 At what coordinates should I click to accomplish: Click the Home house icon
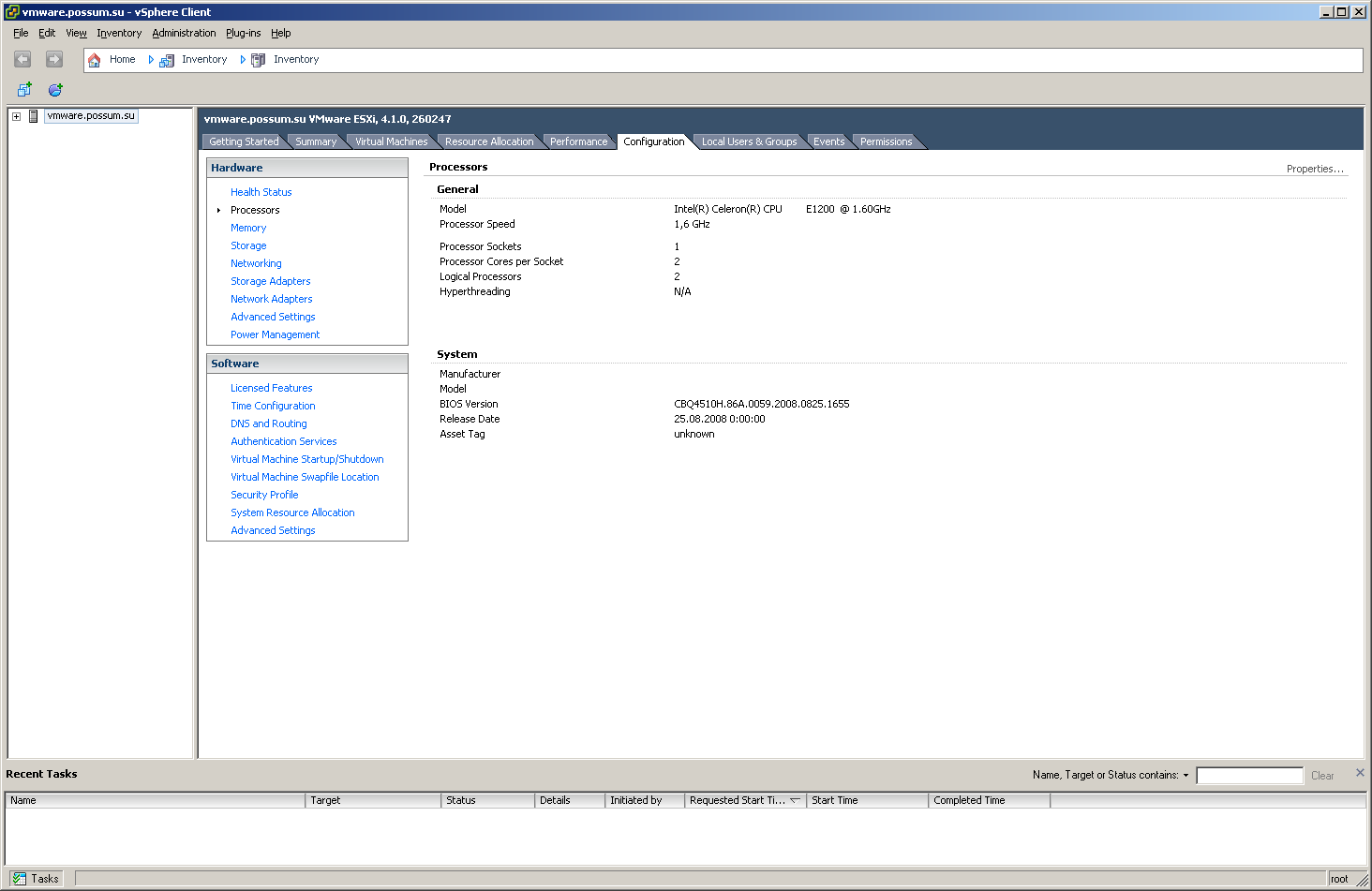click(x=94, y=60)
